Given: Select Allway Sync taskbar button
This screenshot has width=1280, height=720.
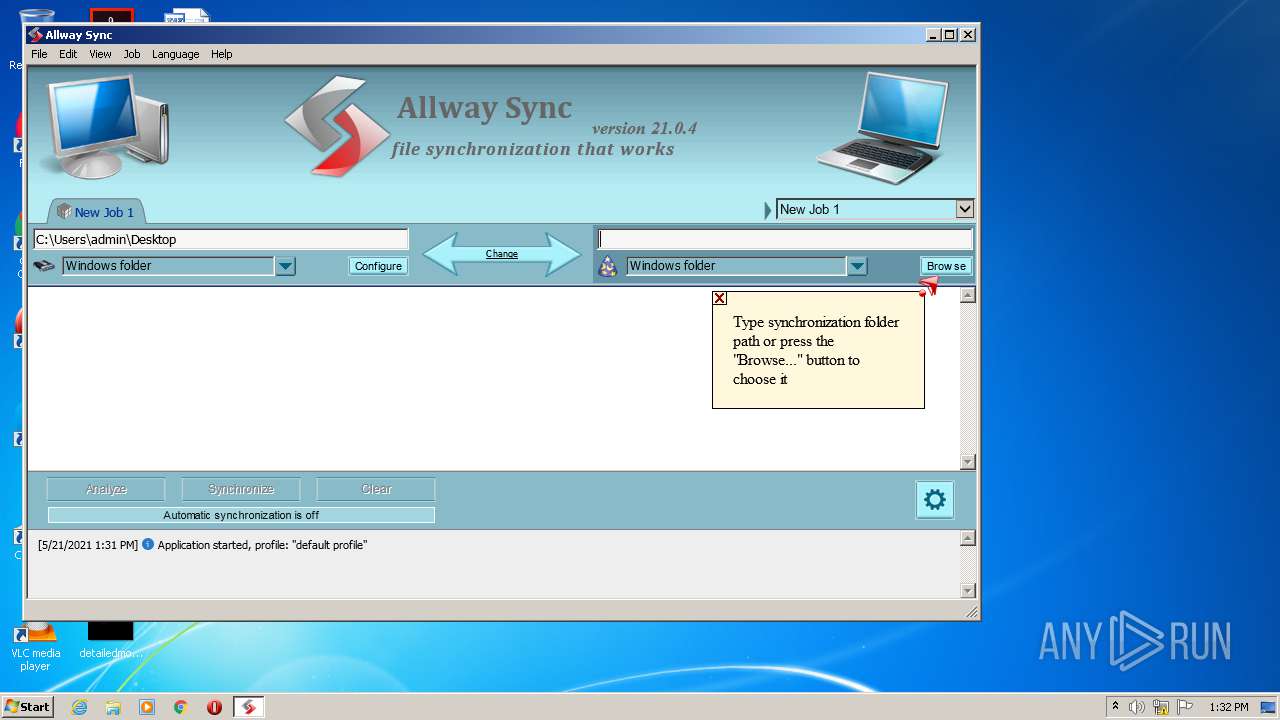Looking at the screenshot, I should pyautogui.click(x=249, y=707).
